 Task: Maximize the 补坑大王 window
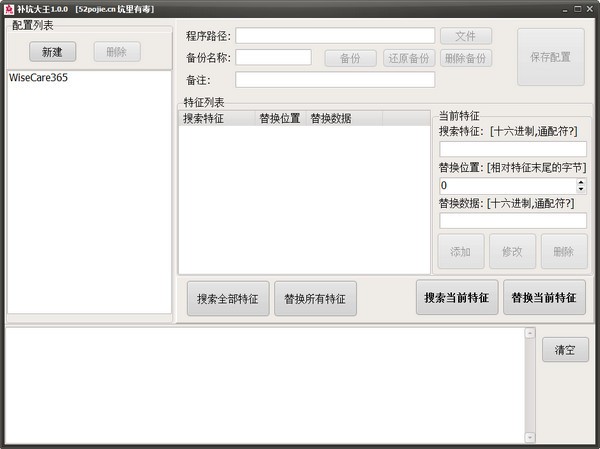pyautogui.click(x=578, y=9)
